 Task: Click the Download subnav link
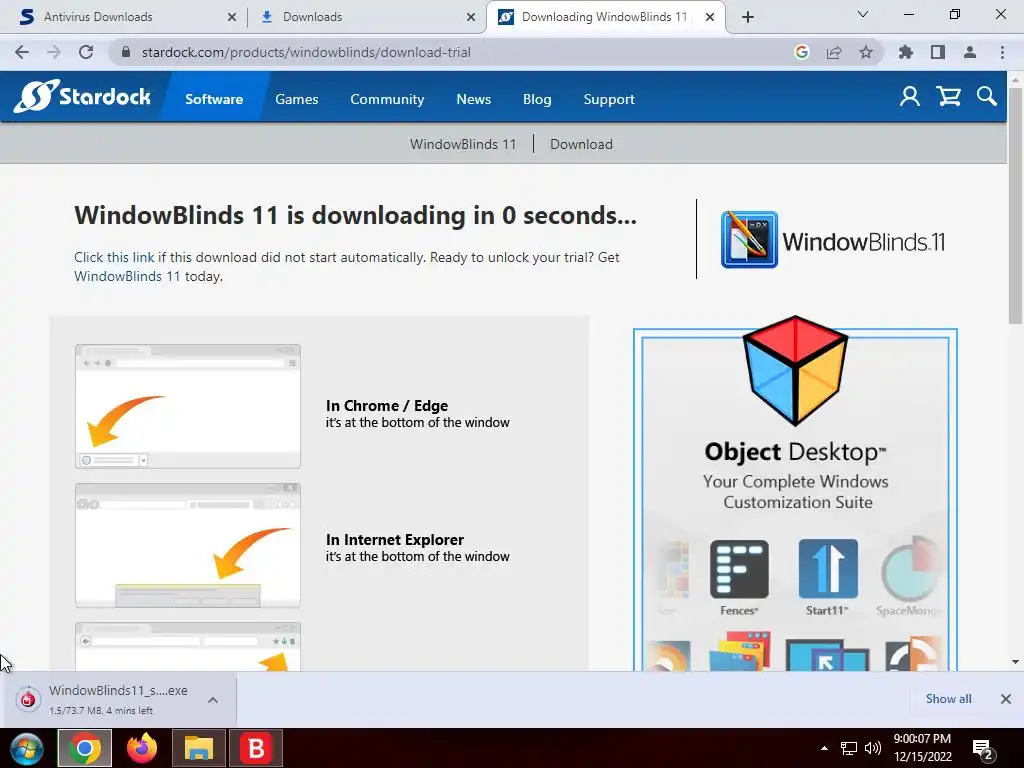[581, 144]
